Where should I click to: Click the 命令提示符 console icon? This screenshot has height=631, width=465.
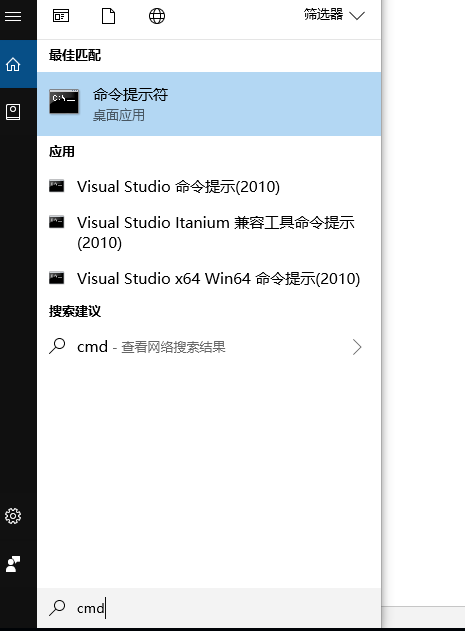64,101
